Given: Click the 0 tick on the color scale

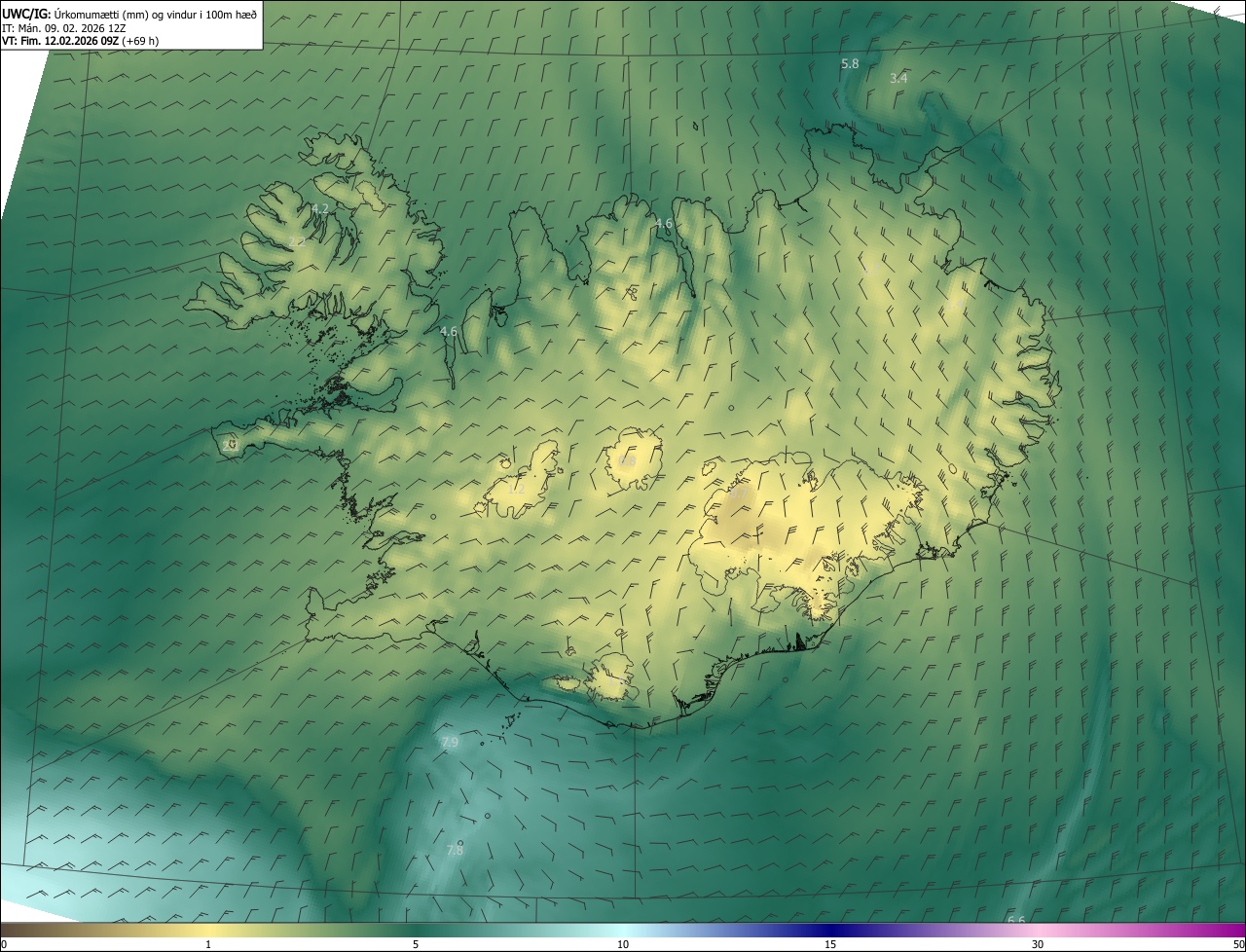Looking at the screenshot, I should coord(3,944).
